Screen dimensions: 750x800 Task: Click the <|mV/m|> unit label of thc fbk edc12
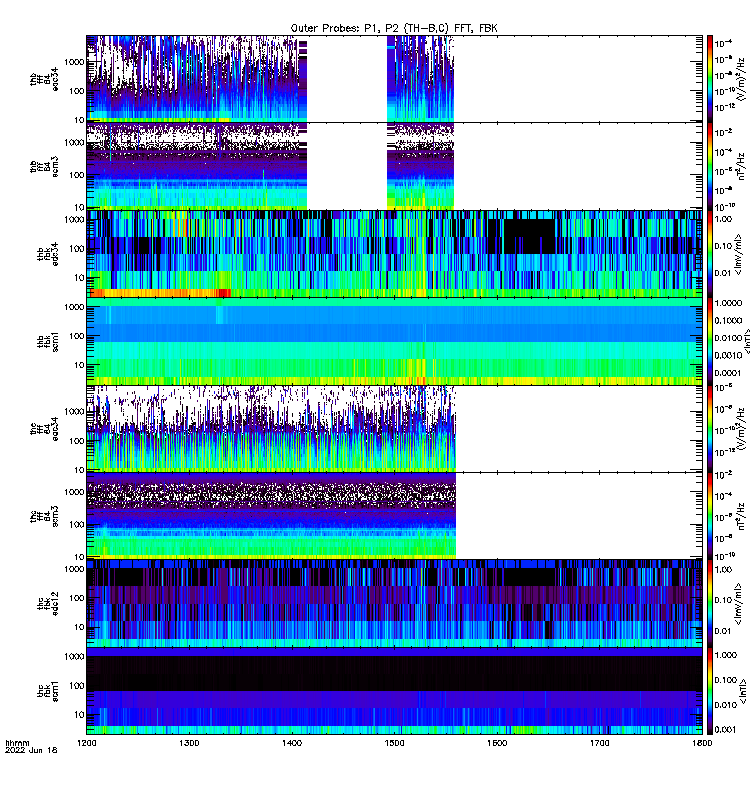738,604
